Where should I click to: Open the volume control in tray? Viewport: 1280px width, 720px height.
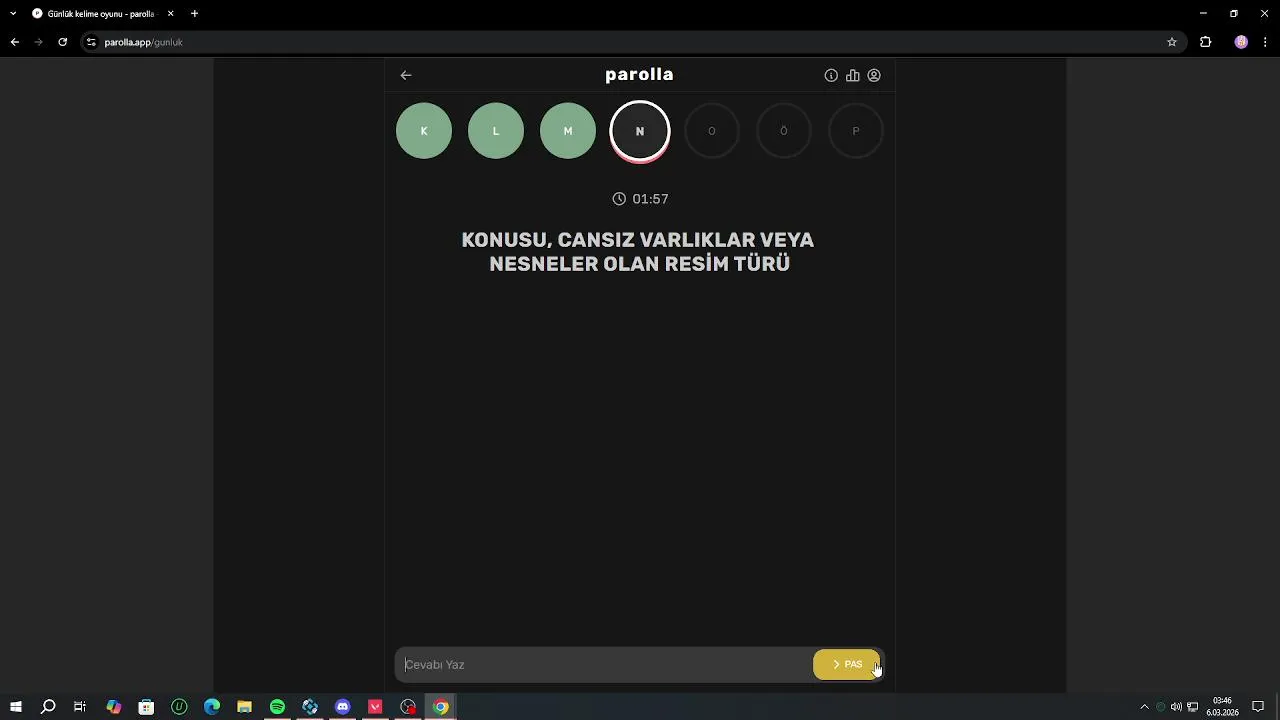point(1176,707)
